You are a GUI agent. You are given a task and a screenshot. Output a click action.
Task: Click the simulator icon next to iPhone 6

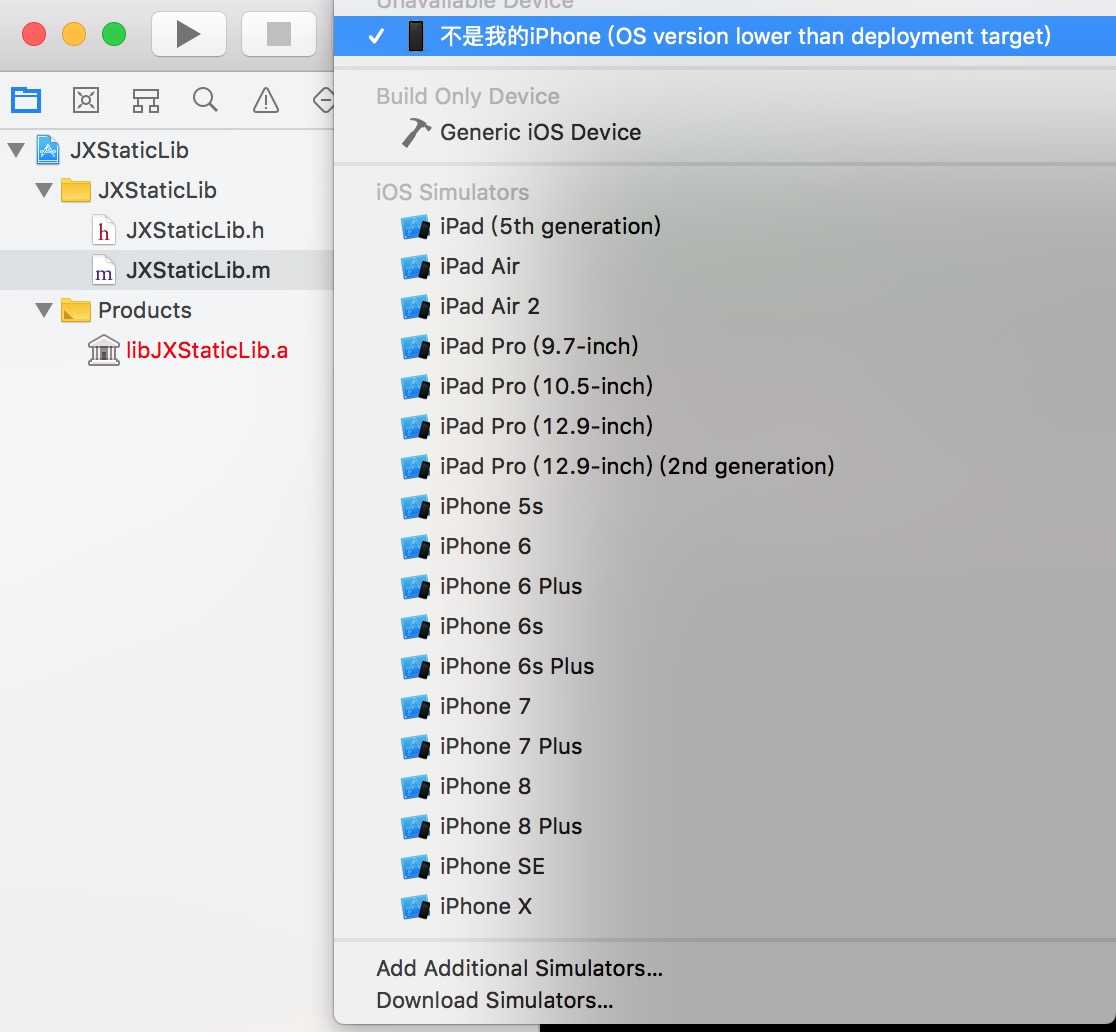416,547
